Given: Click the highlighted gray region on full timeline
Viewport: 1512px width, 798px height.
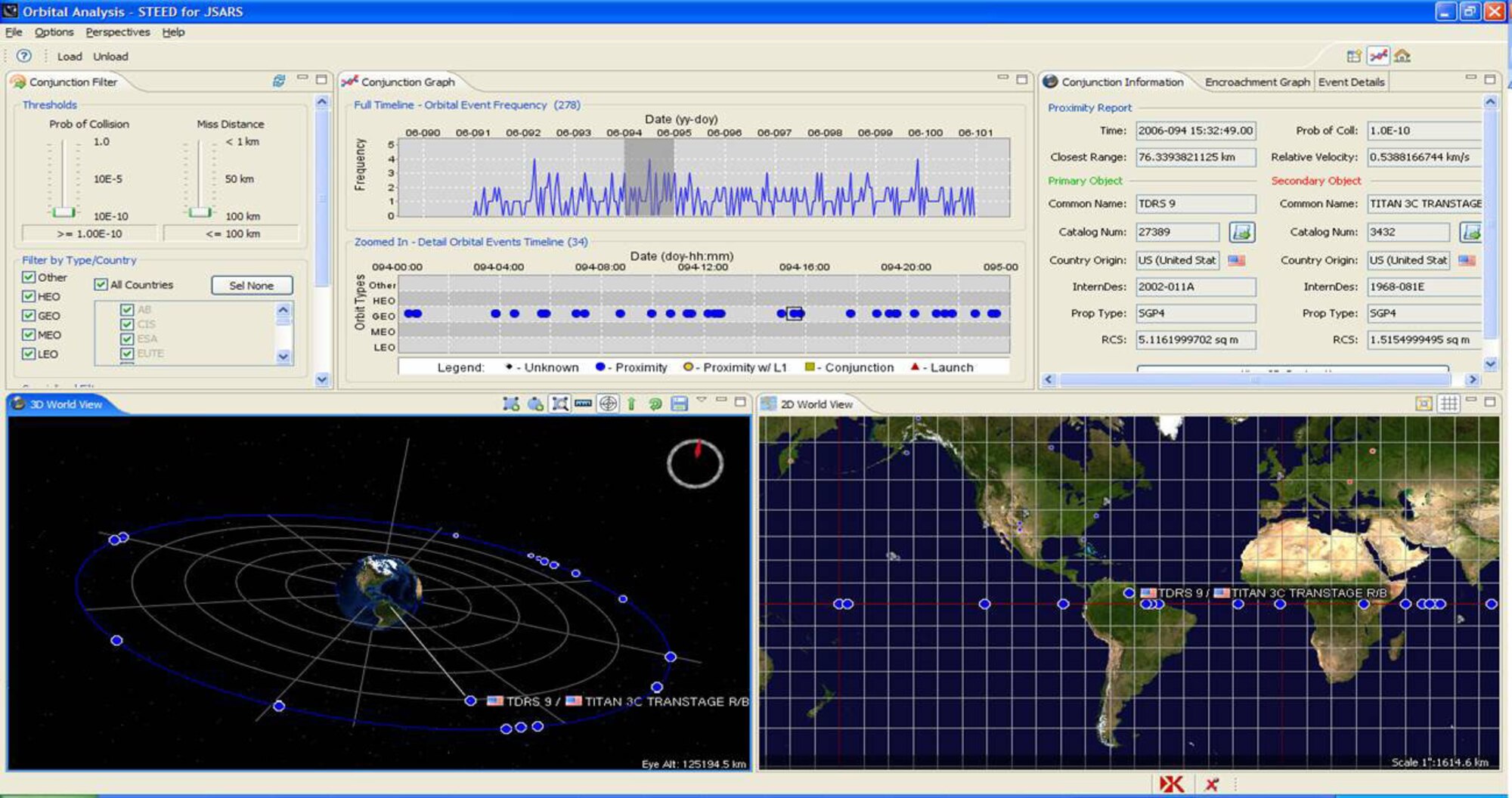Looking at the screenshot, I should pyautogui.click(x=649, y=178).
